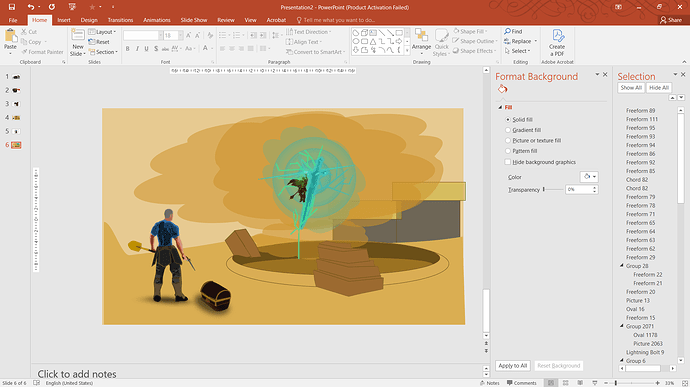This screenshot has height=387, width=690.
Task: Select Picture 13 in the Selection pane
Action: tap(638, 300)
